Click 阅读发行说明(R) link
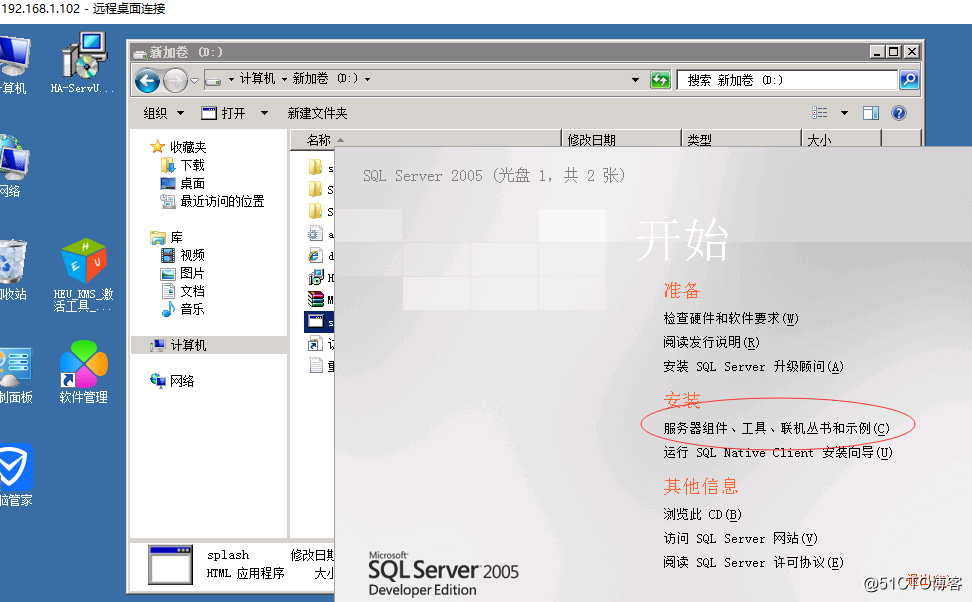 [x=711, y=342]
